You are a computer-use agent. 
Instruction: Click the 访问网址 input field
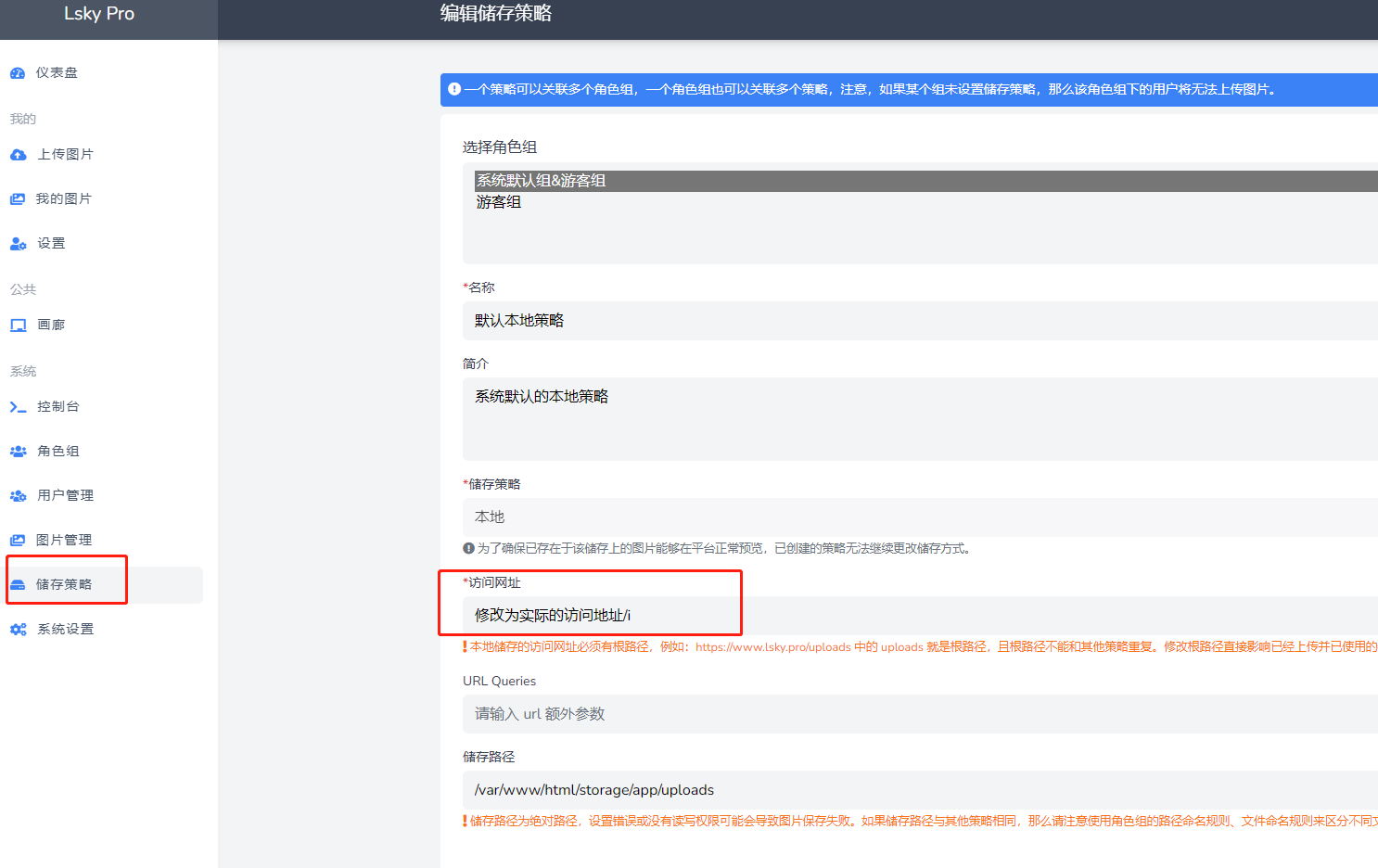(x=918, y=616)
